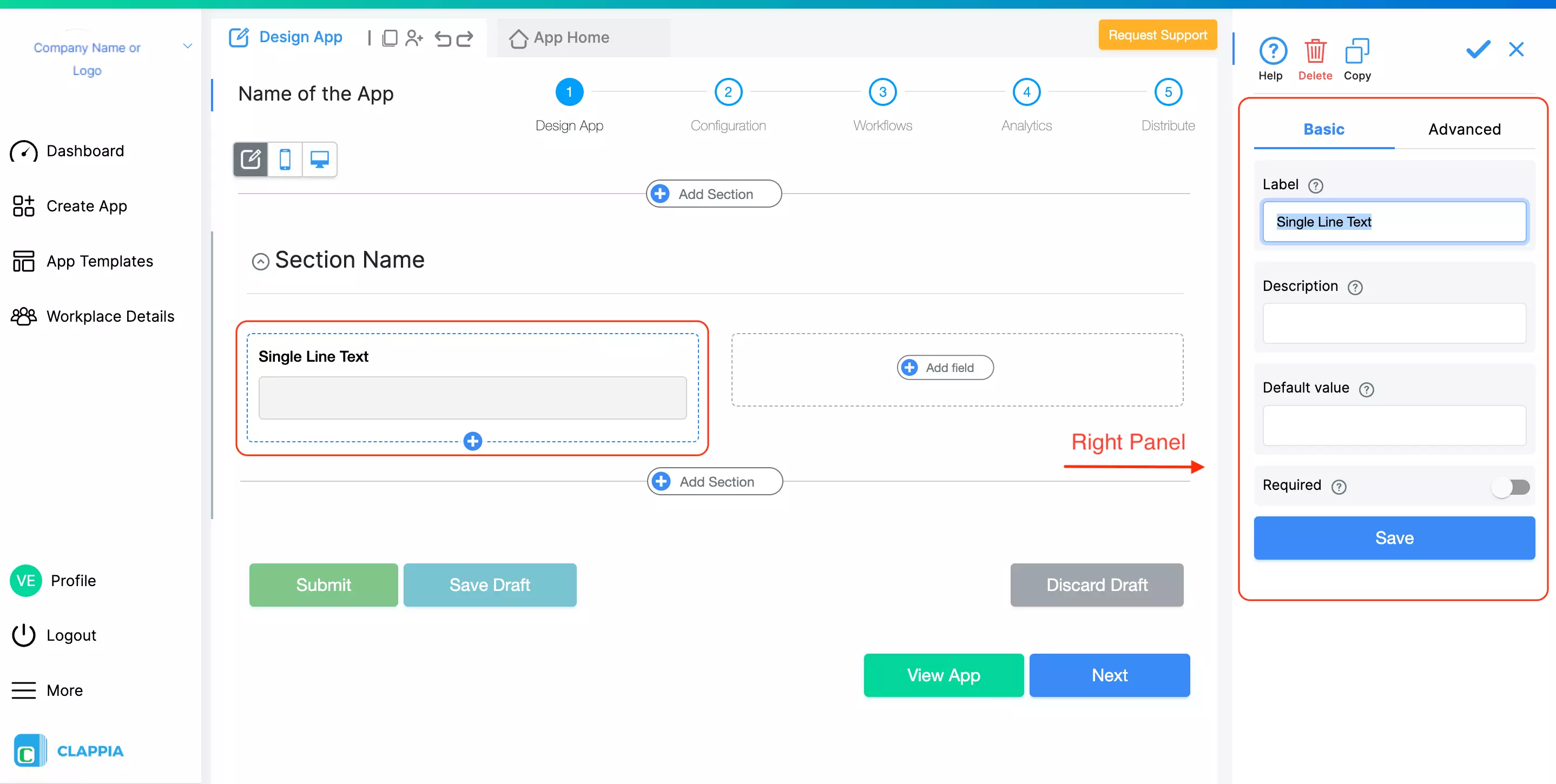Open the Help question mark icon
Viewport: 1556px width, 784px height.
(x=1272, y=51)
